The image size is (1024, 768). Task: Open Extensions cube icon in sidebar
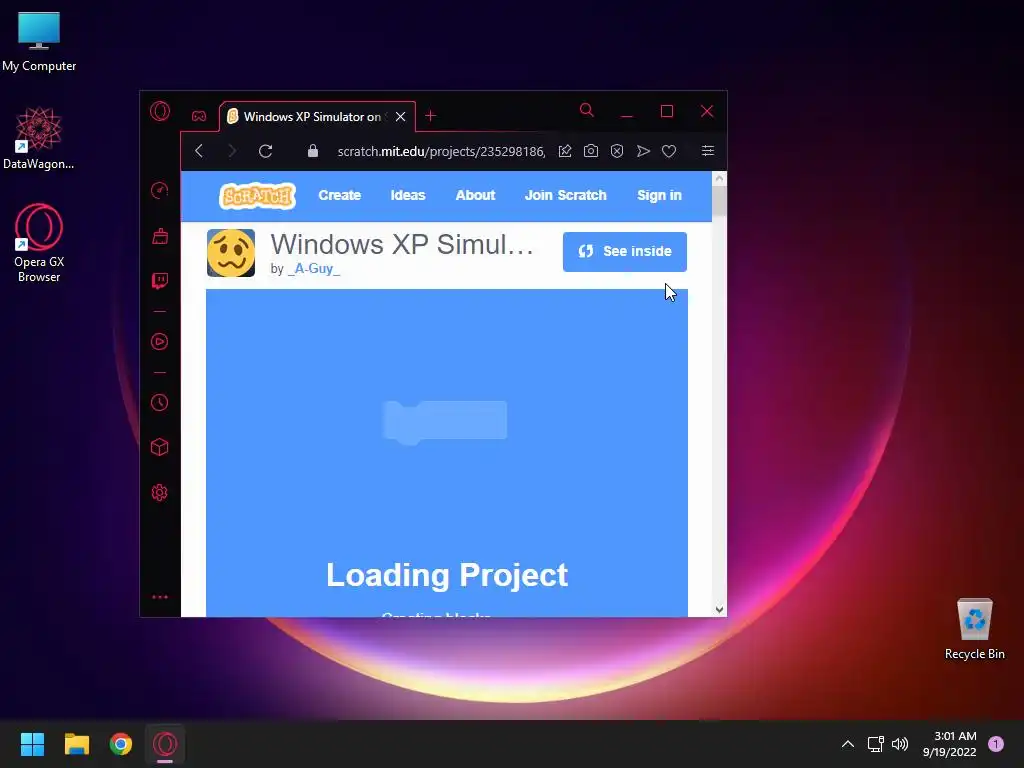pos(159,447)
